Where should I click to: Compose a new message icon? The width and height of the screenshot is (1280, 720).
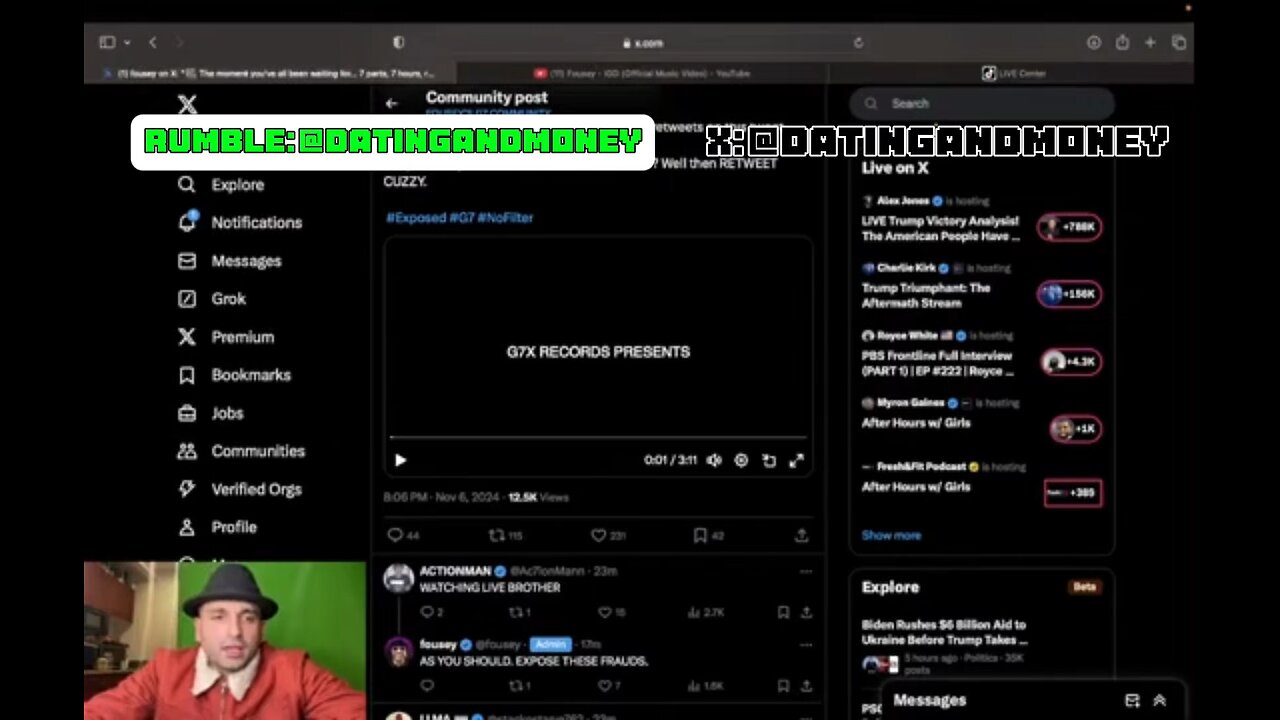[x=1132, y=700]
